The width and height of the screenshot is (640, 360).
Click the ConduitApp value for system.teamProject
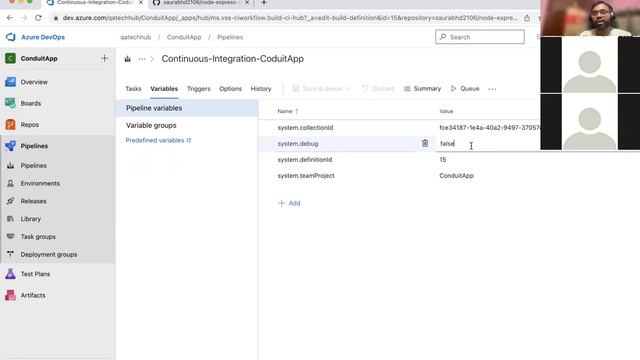456,176
